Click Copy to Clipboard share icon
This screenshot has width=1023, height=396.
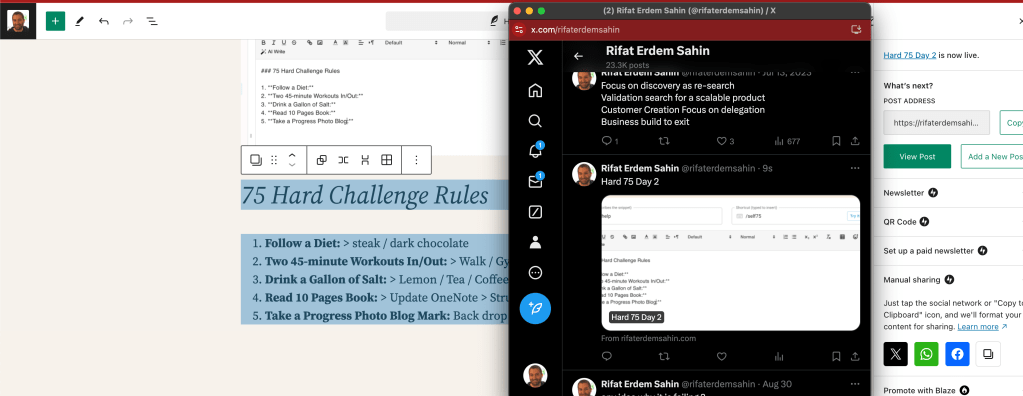click(988, 354)
